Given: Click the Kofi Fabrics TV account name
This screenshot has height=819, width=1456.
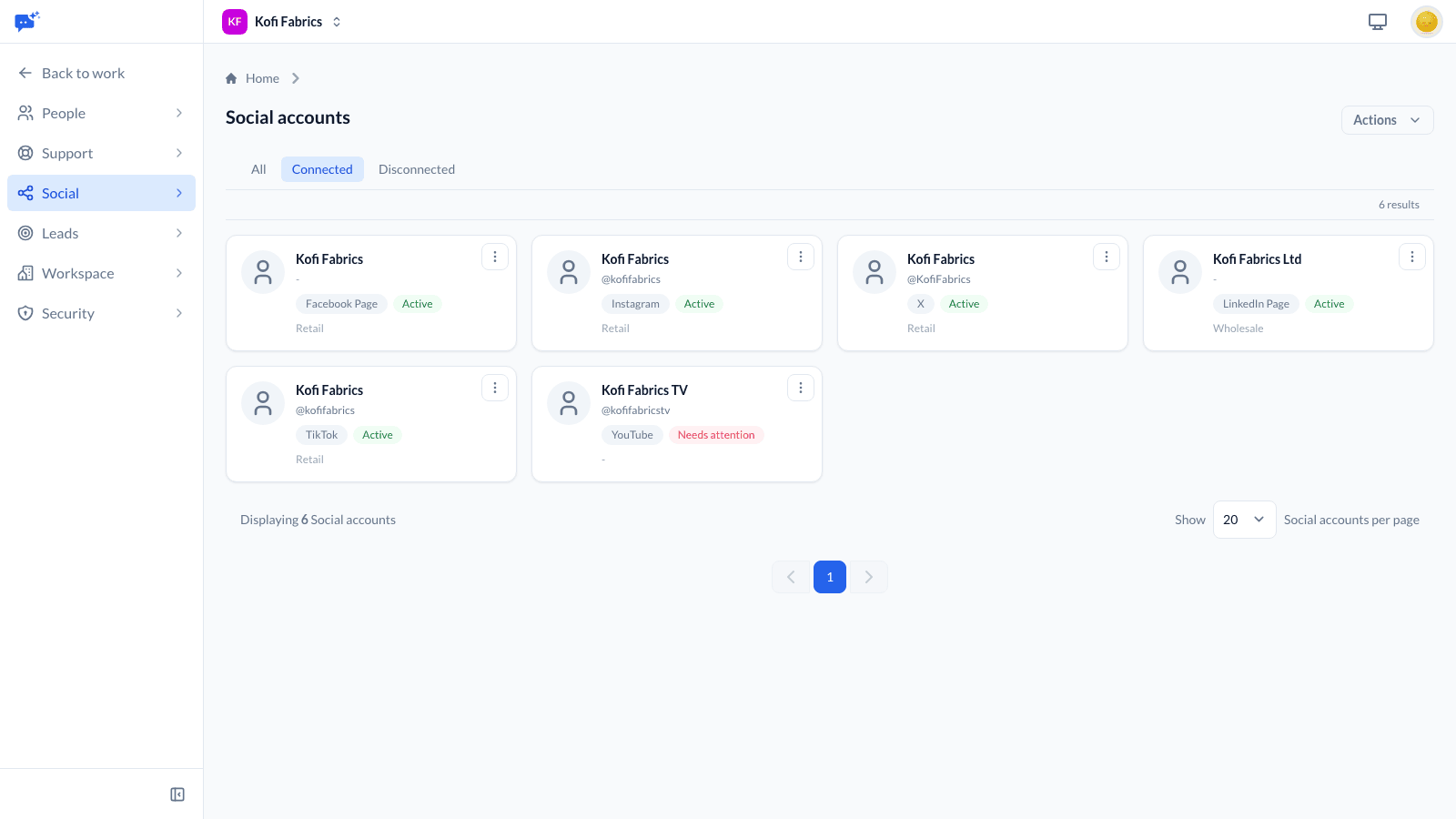Looking at the screenshot, I should [x=644, y=390].
